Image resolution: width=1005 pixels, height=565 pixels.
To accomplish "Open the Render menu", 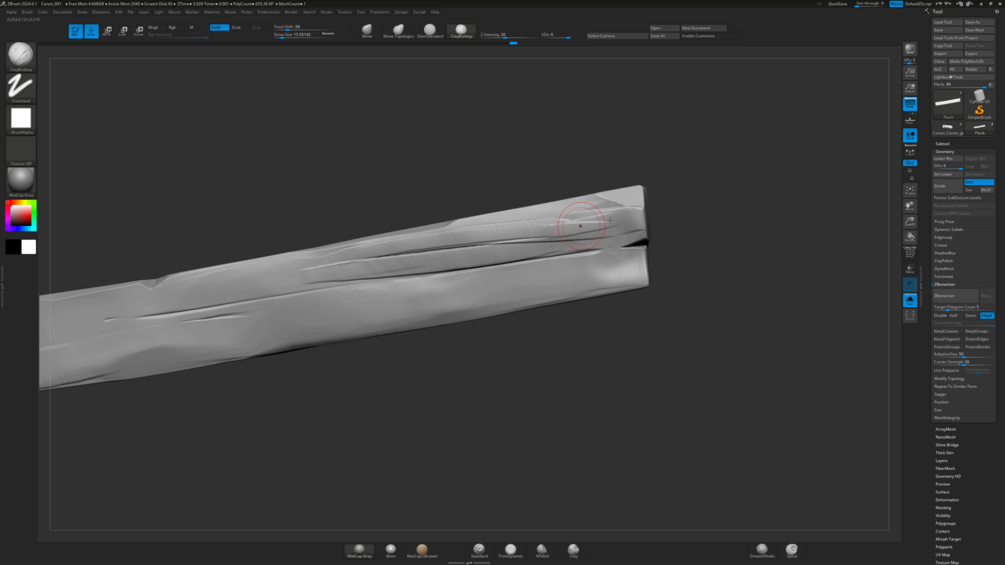I will pyautogui.click(x=291, y=12).
